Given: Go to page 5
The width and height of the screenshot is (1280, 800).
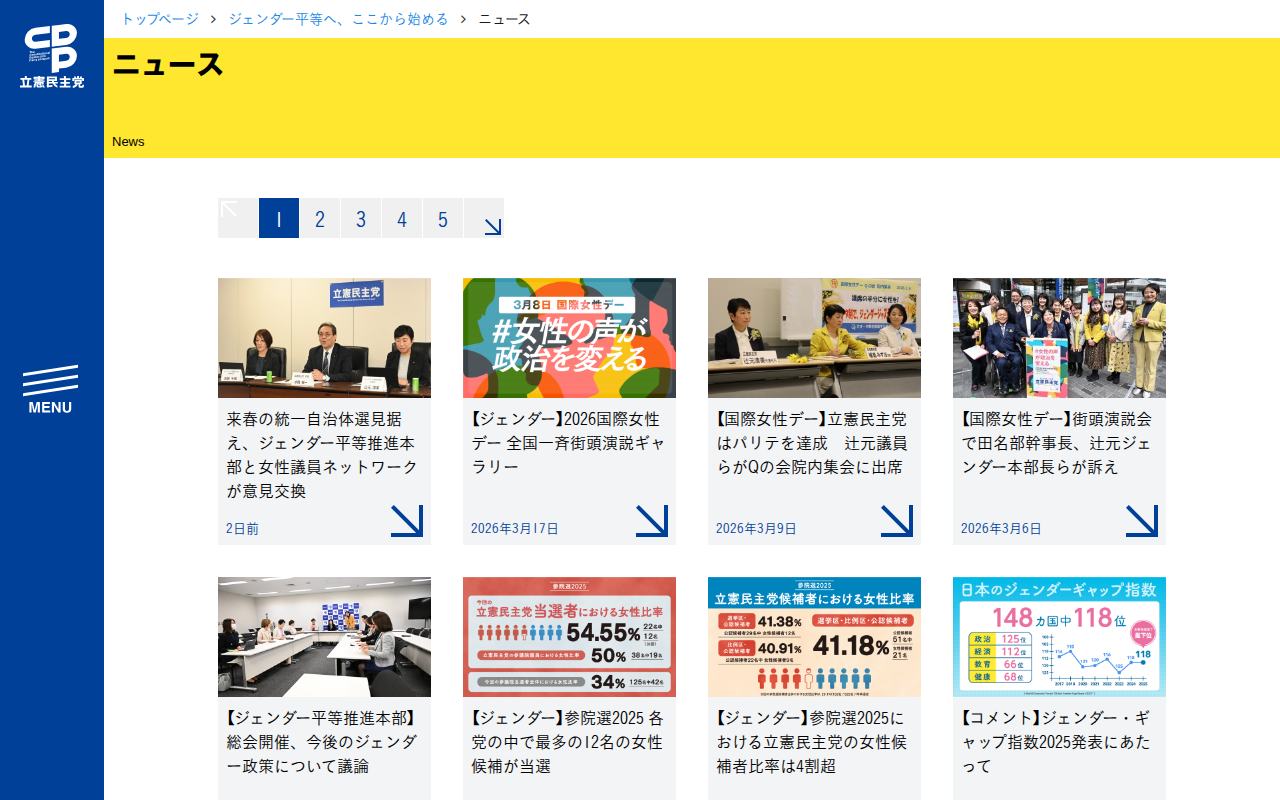Looking at the screenshot, I should point(443,218).
